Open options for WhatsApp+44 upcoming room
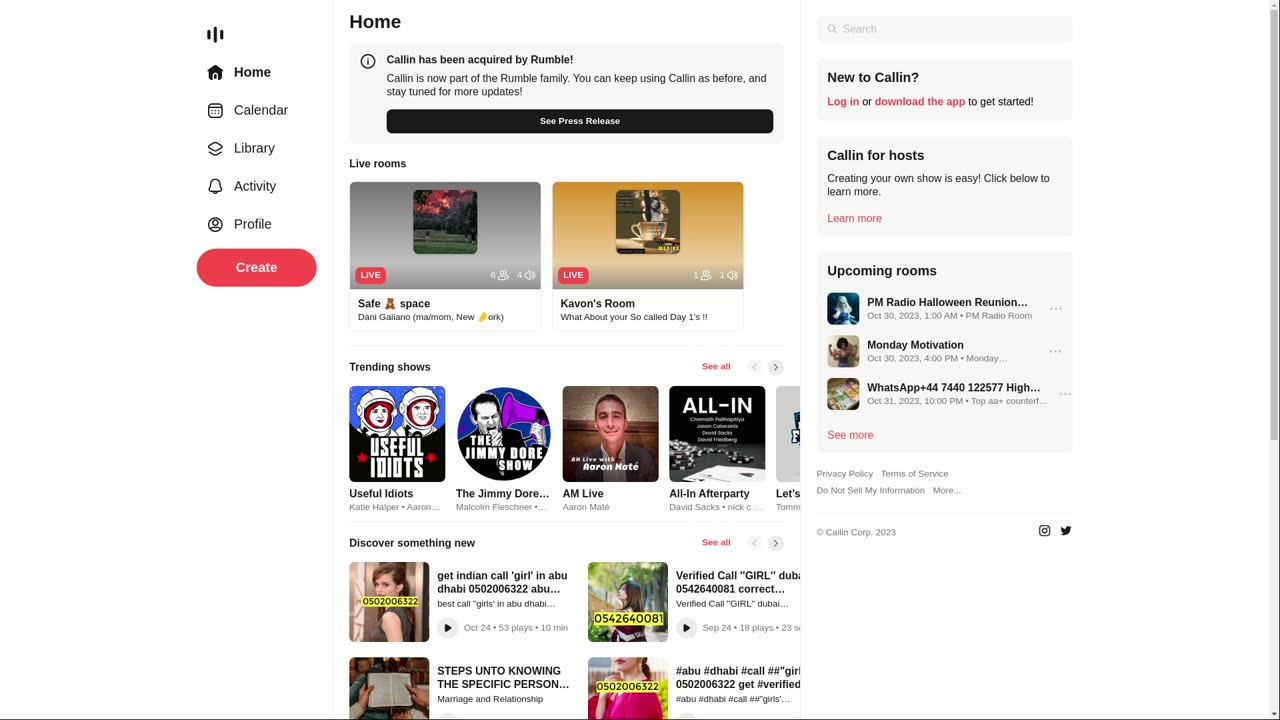Screen dimensions: 1280x720 click(1065, 394)
